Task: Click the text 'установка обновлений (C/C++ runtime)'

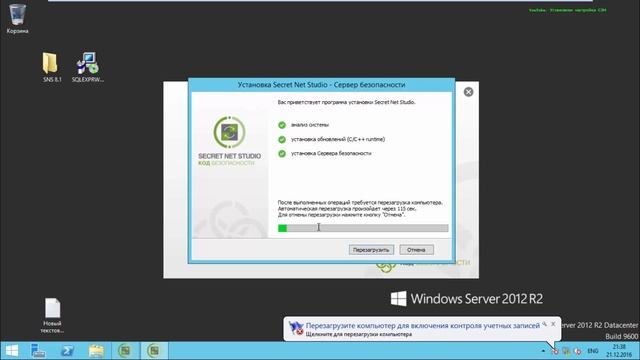Action: [x=338, y=139]
